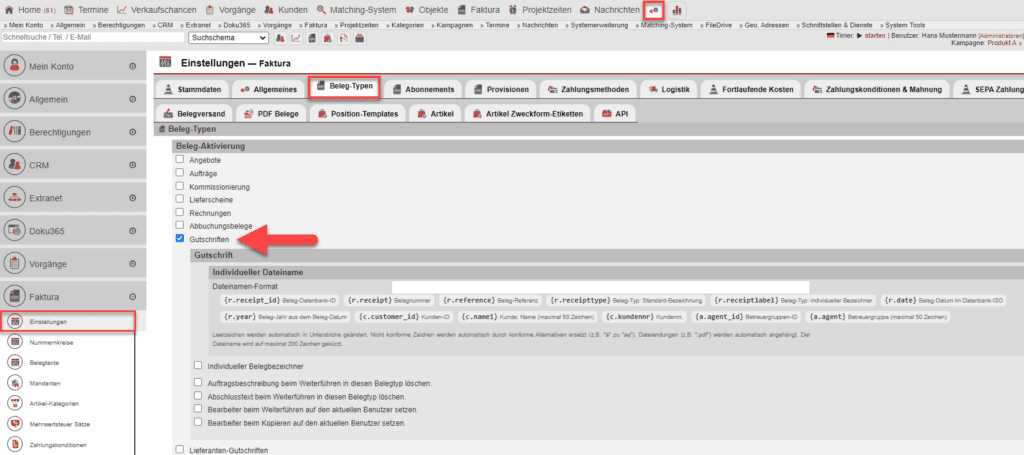Click the Mein Konto sidebar avatar icon
1024x455 pixels.
tap(14, 66)
